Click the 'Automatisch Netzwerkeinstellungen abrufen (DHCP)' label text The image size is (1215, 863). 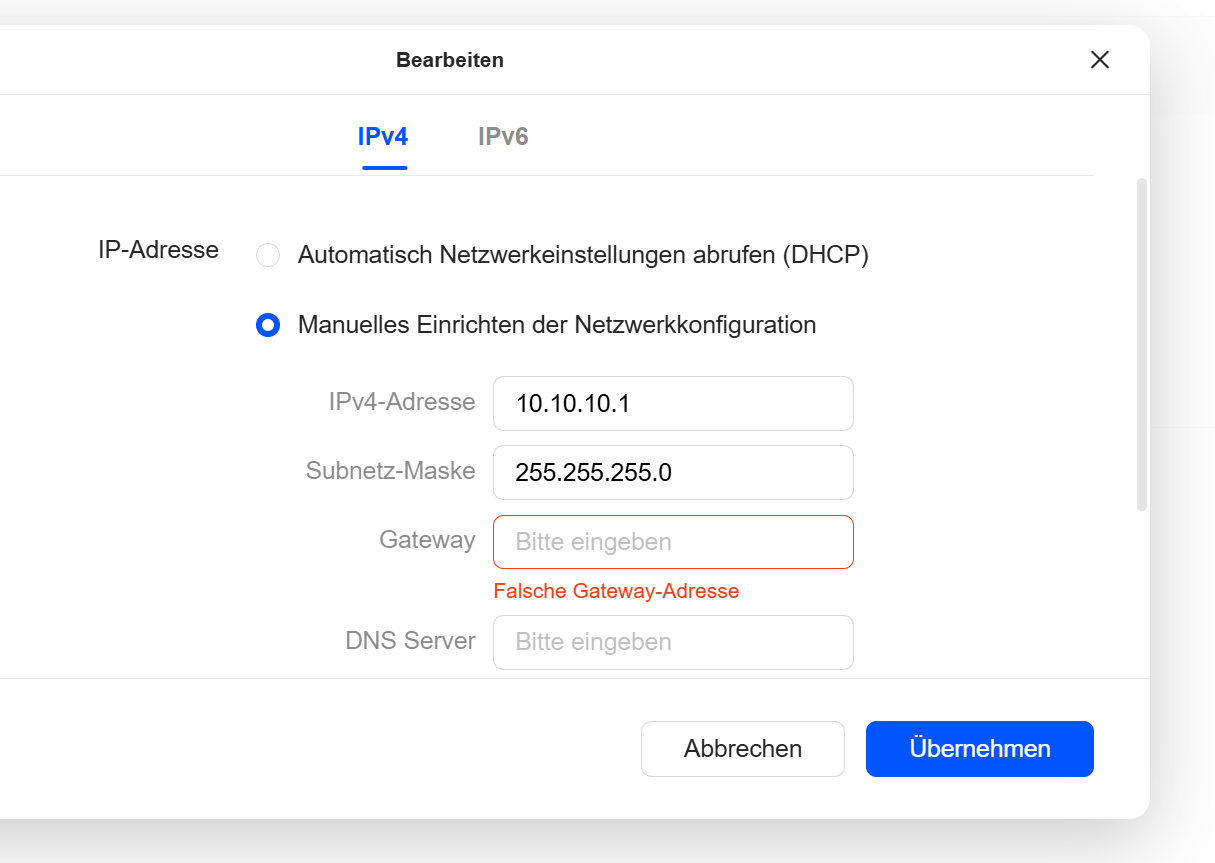tap(583, 256)
